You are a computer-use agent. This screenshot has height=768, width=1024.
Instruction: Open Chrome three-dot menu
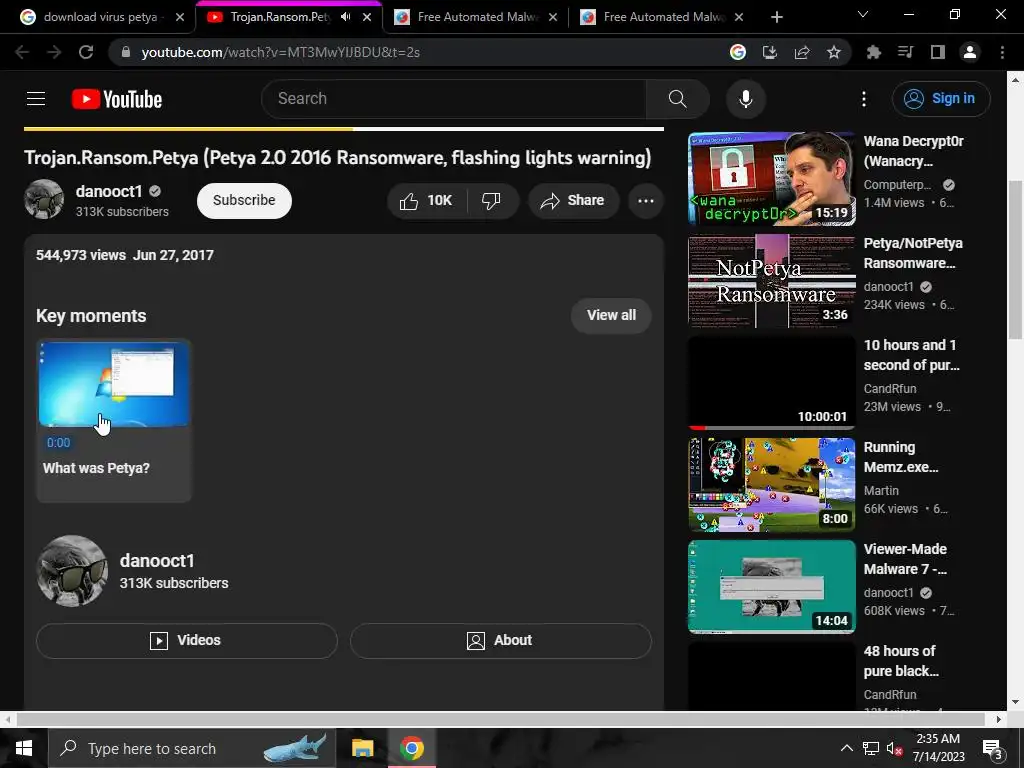point(1002,52)
